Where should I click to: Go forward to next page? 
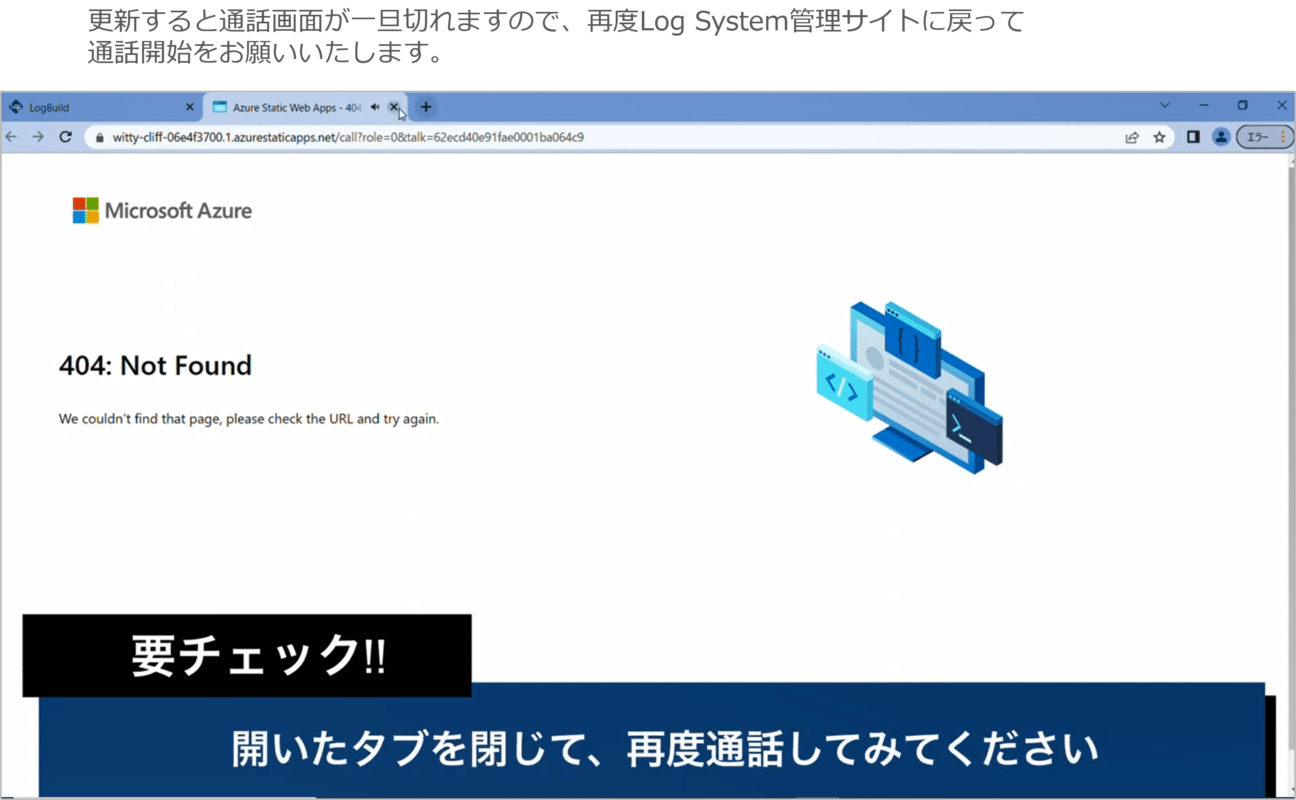(38, 137)
